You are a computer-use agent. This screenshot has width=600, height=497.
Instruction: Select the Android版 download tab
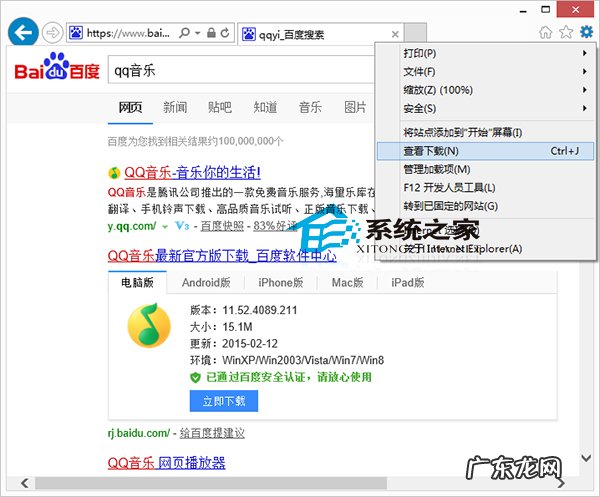point(206,282)
